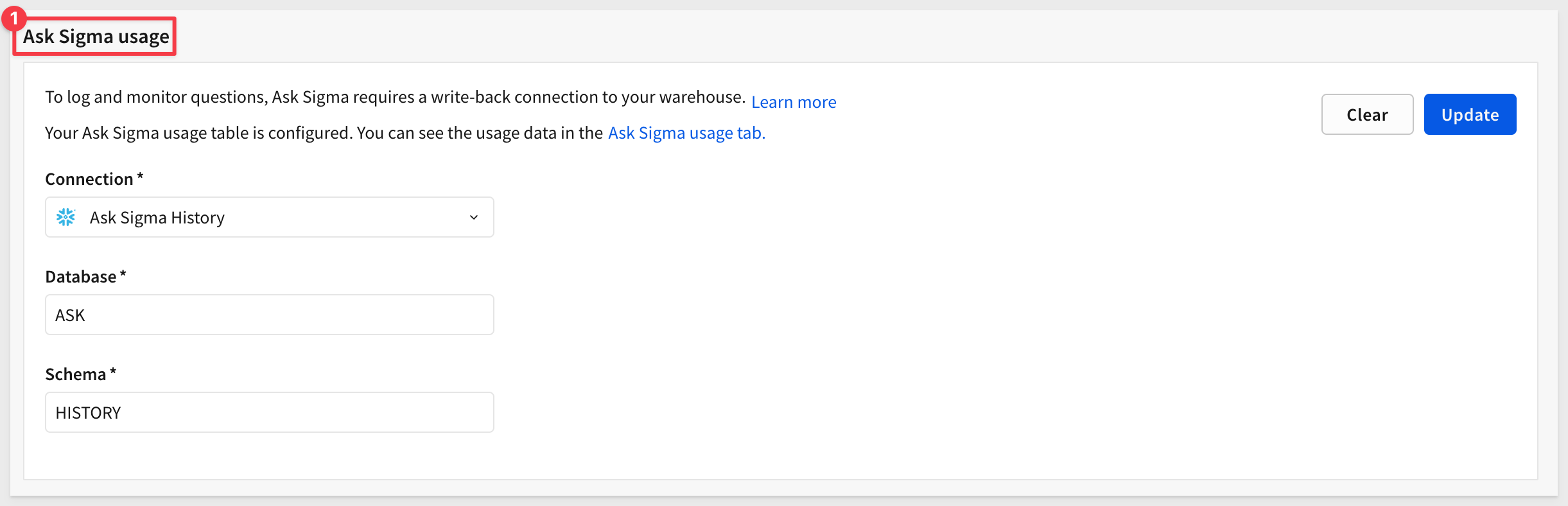Select the Ask Sigma usage section heading

click(96, 37)
